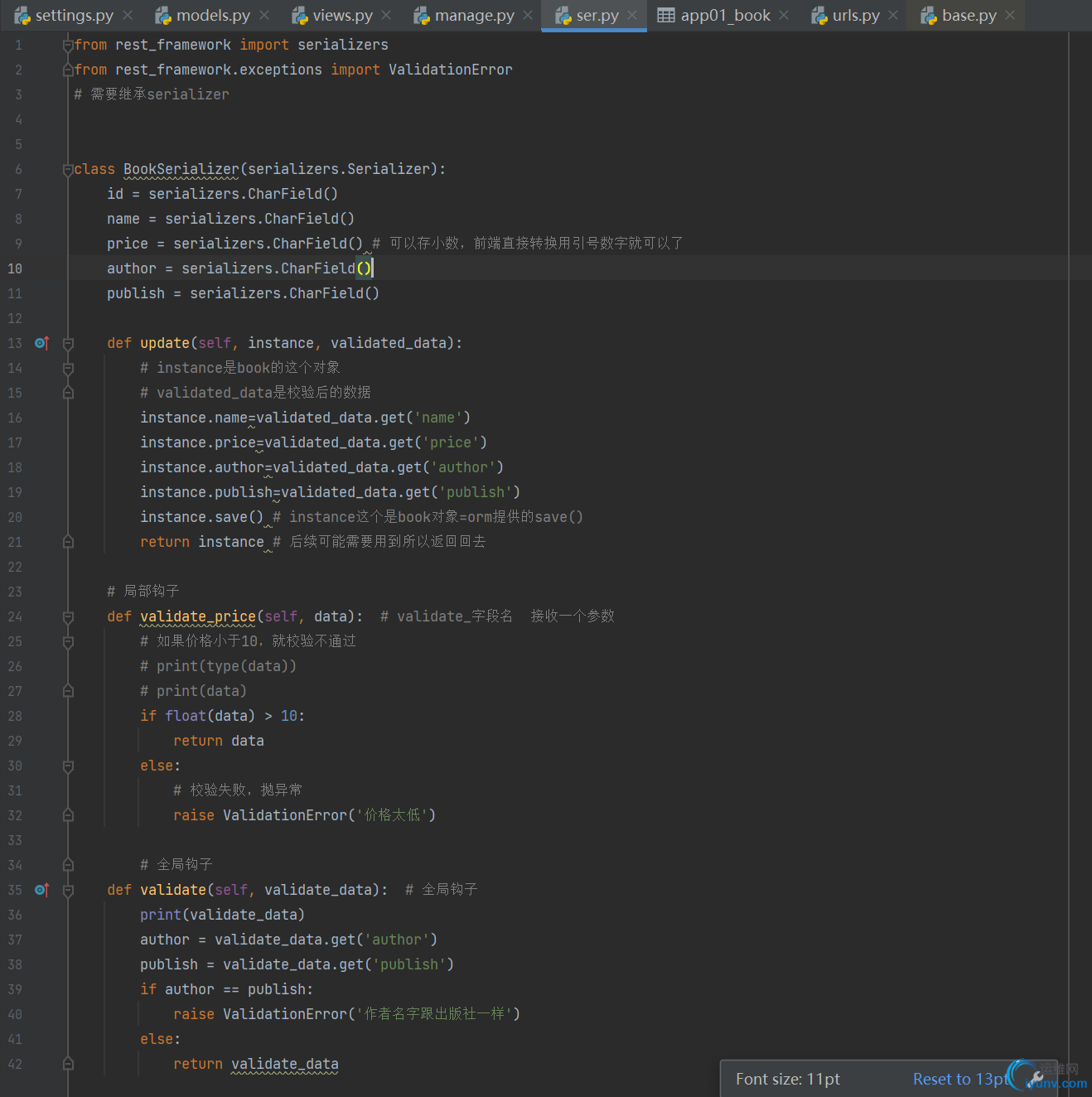Fold the validate method at line 35

point(68,891)
